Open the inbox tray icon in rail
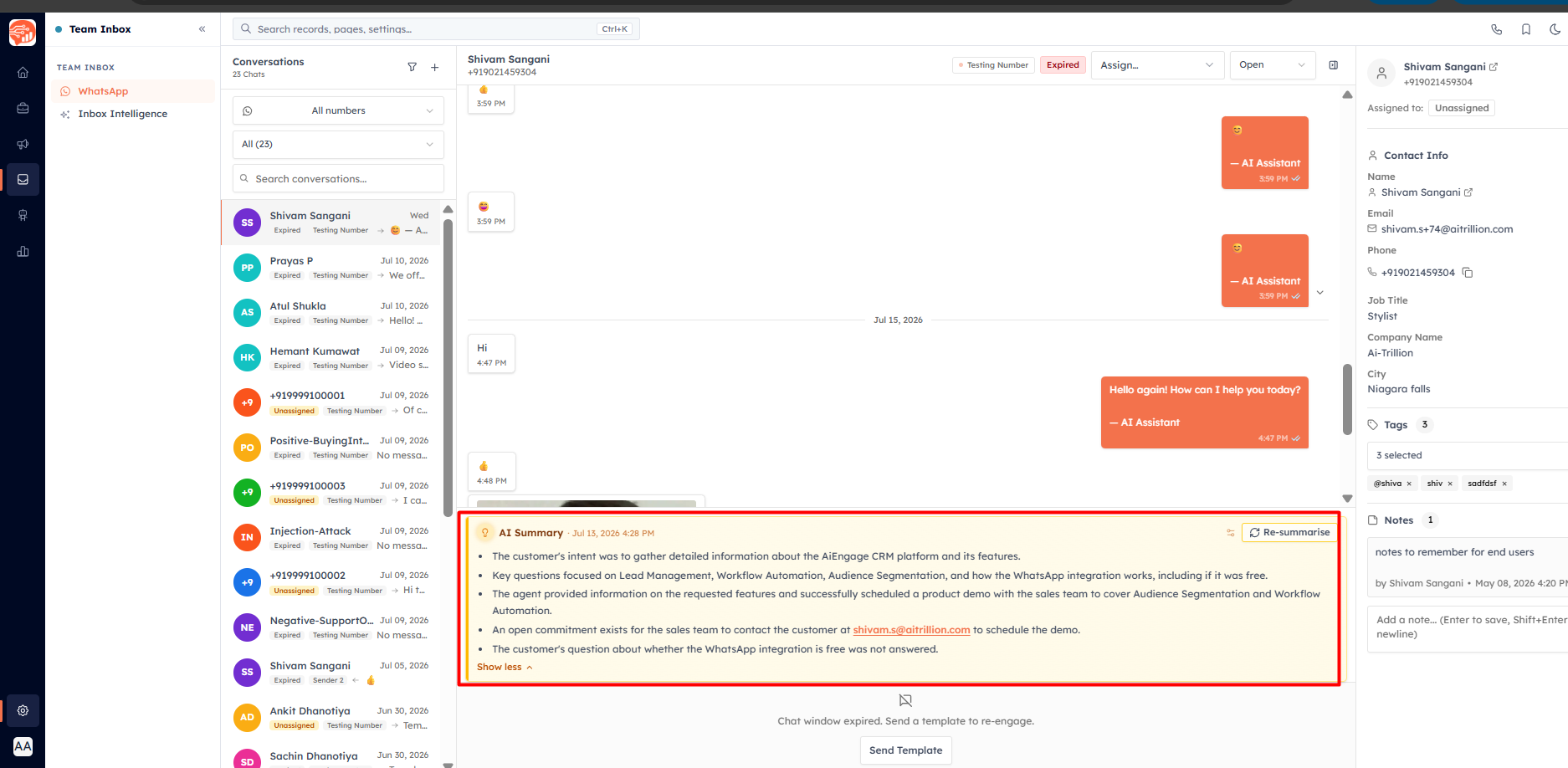Viewport: 1568px width, 768px height. click(x=23, y=179)
